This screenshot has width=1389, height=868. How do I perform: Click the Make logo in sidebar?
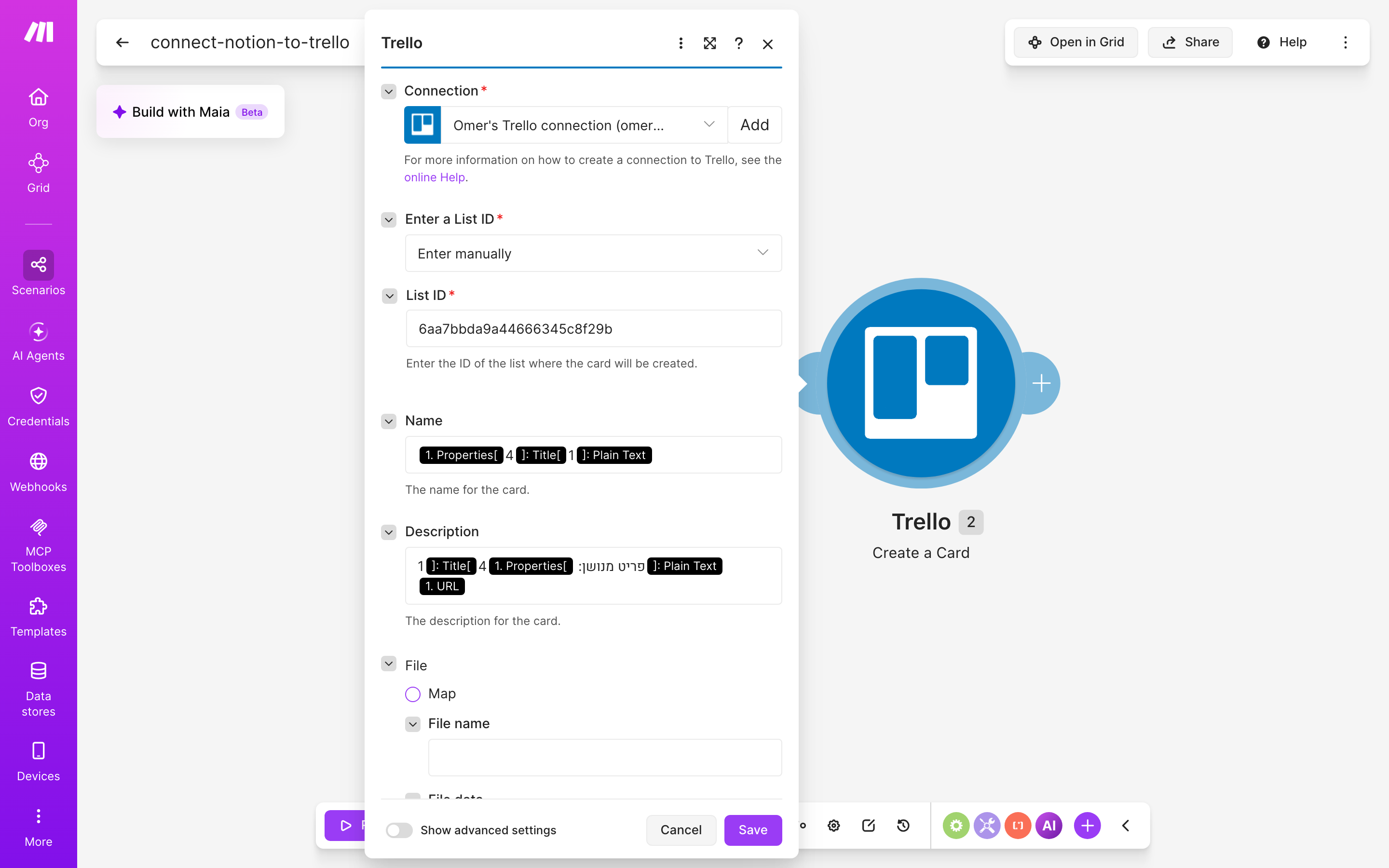pos(39,31)
